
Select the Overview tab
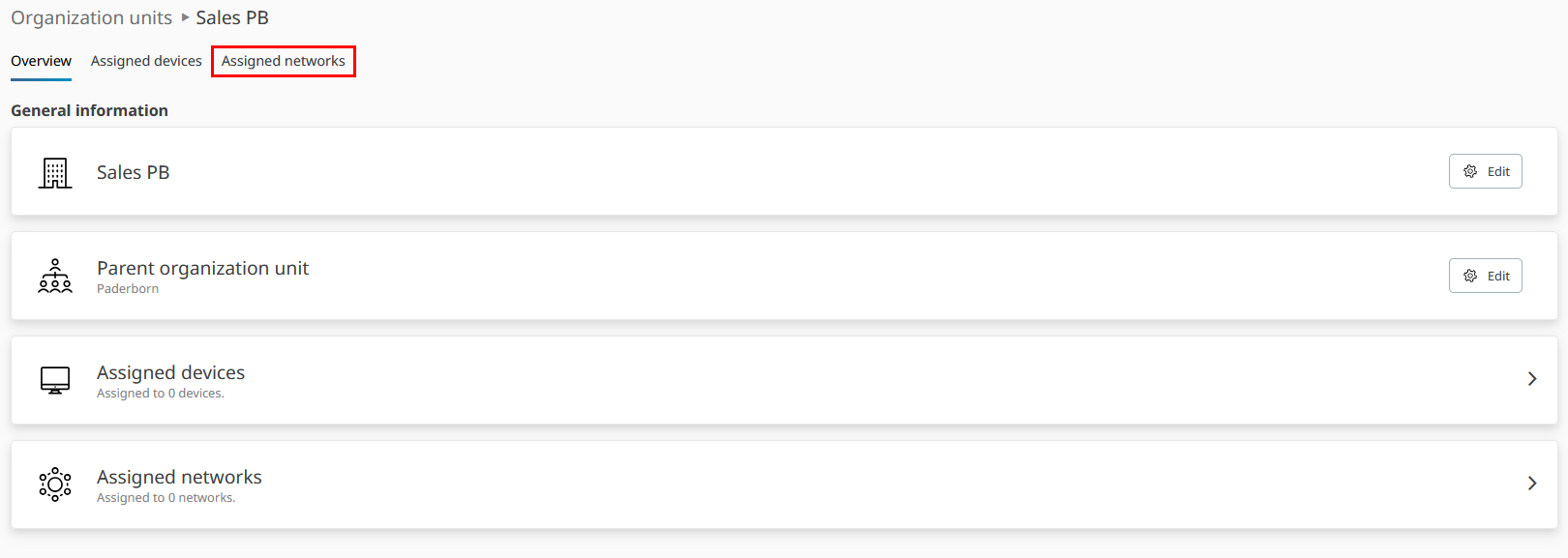tap(41, 61)
